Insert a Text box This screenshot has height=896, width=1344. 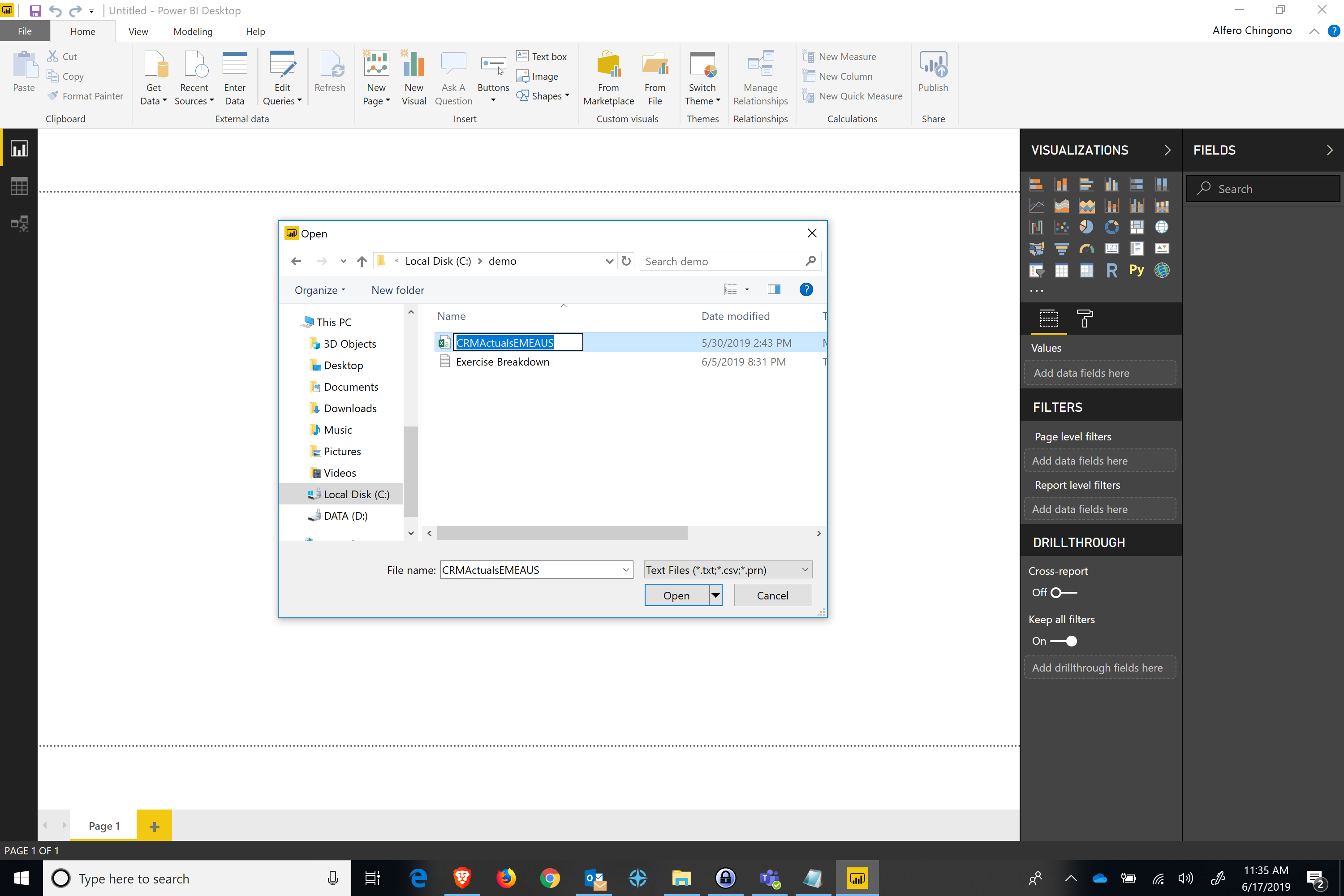[x=542, y=56]
